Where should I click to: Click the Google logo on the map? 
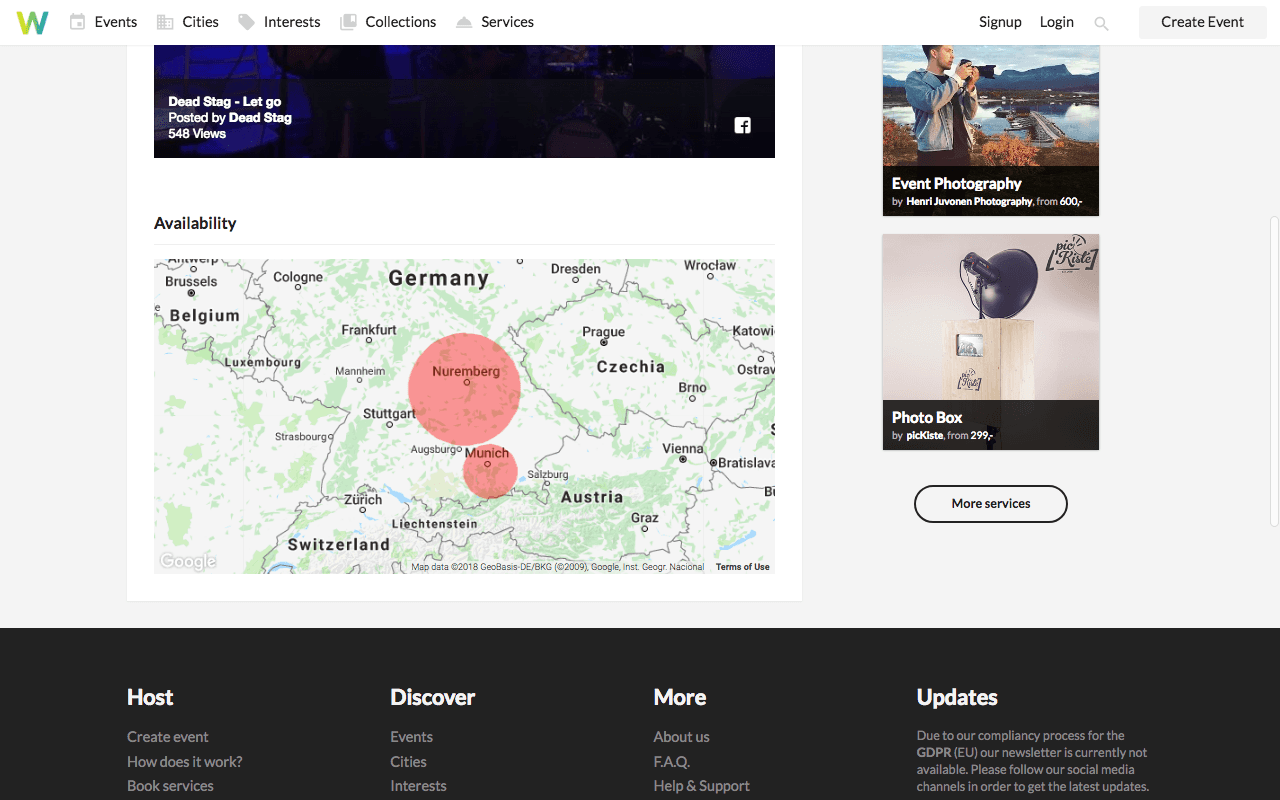pyautogui.click(x=188, y=561)
